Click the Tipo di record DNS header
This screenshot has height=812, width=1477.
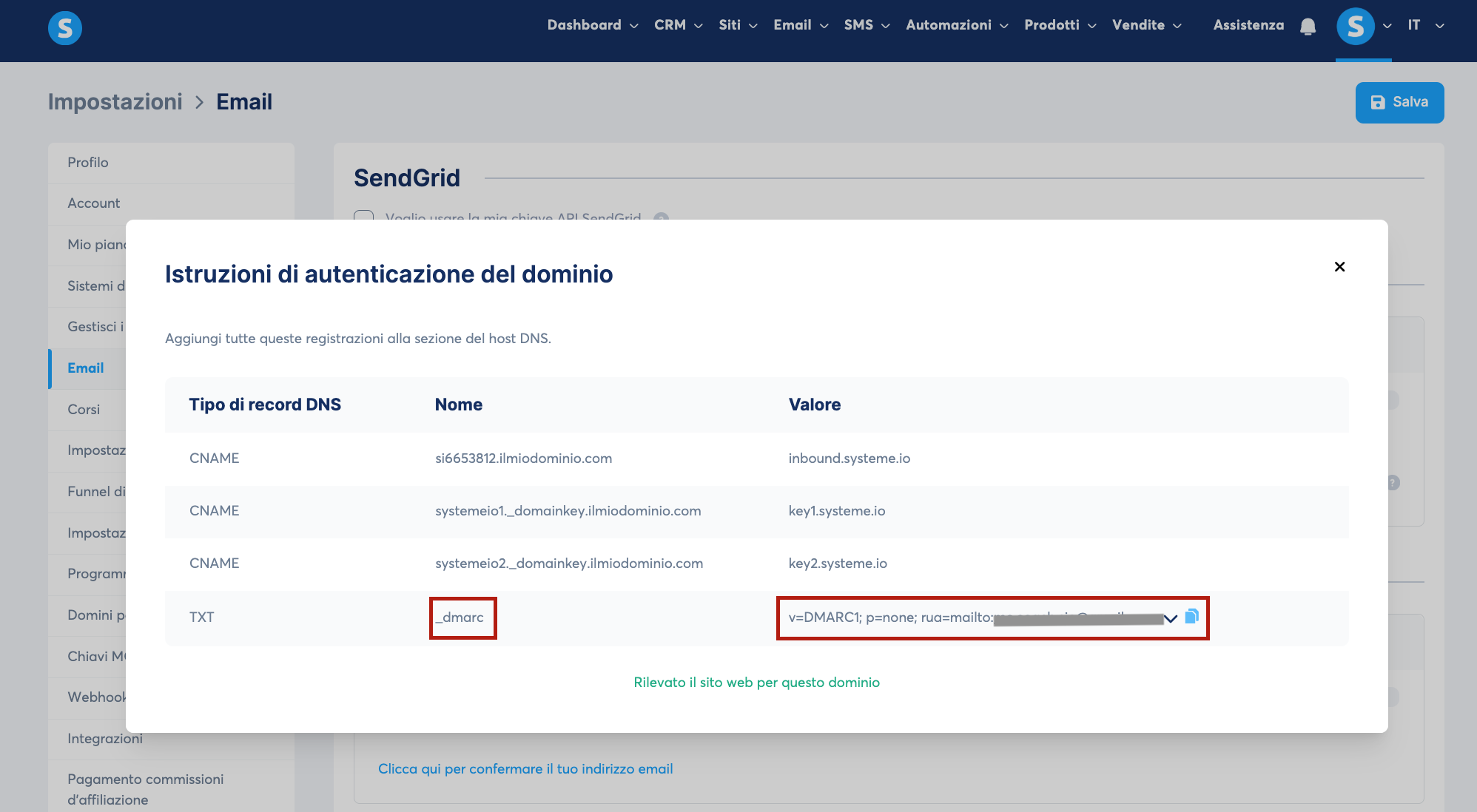265,405
